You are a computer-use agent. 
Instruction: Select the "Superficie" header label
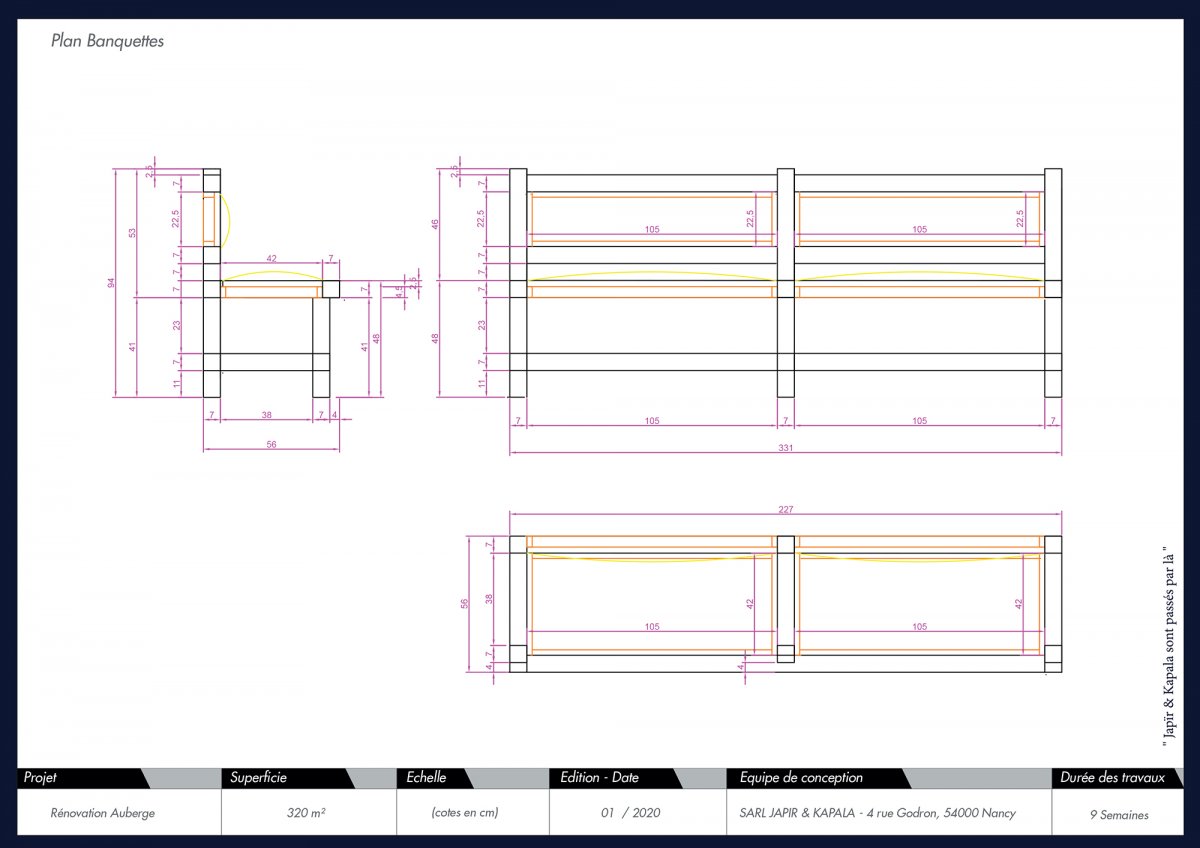[259, 778]
